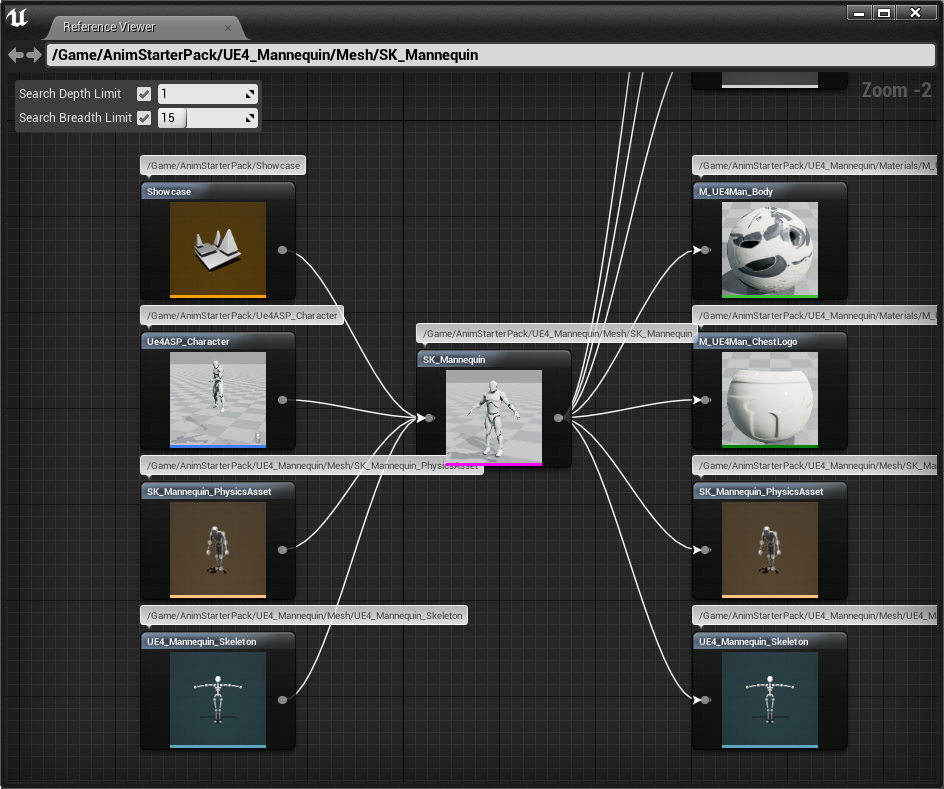Click the forward navigation arrow
944x789 pixels.
[34, 55]
